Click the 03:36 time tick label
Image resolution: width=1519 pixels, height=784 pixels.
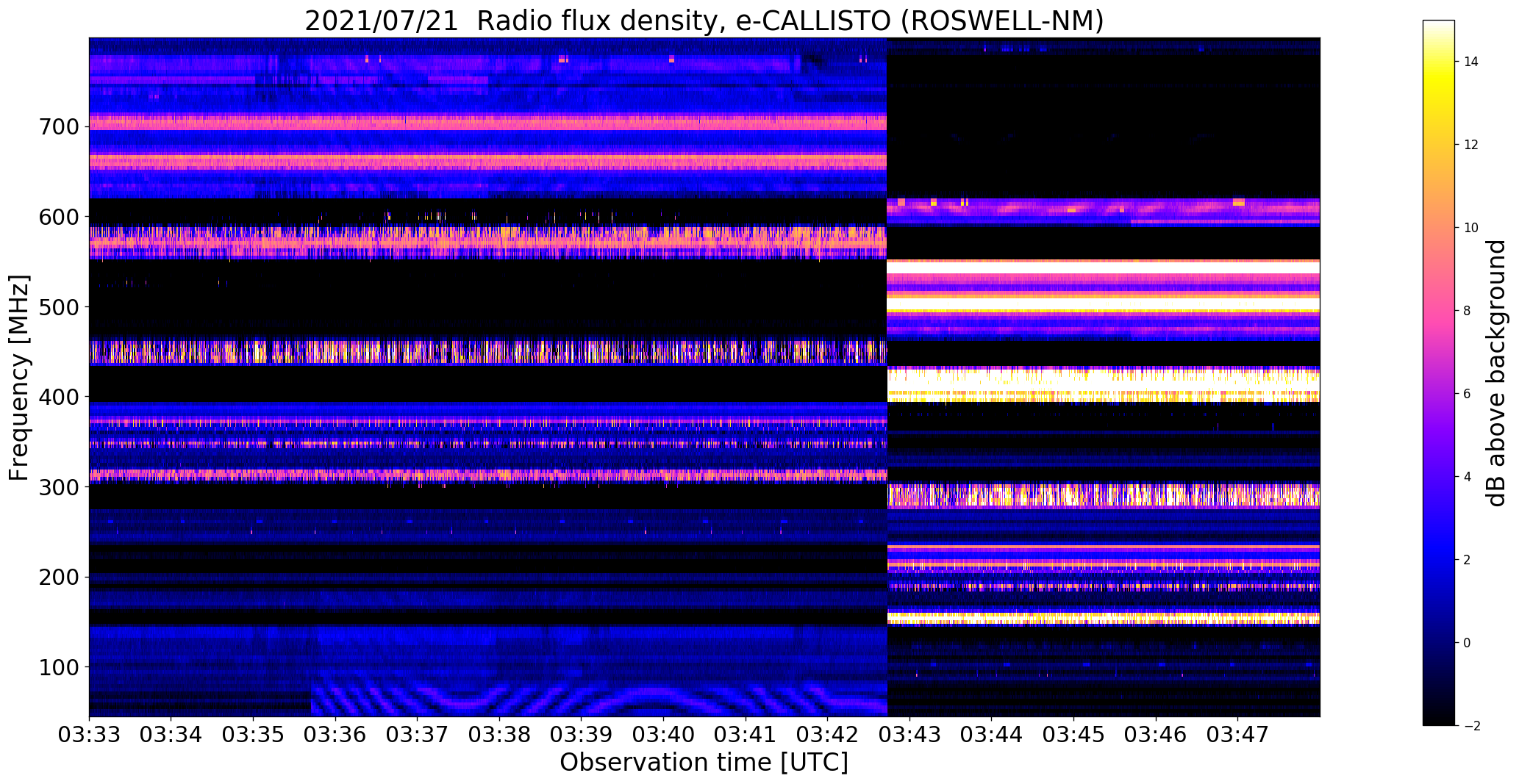coord(335,734)
